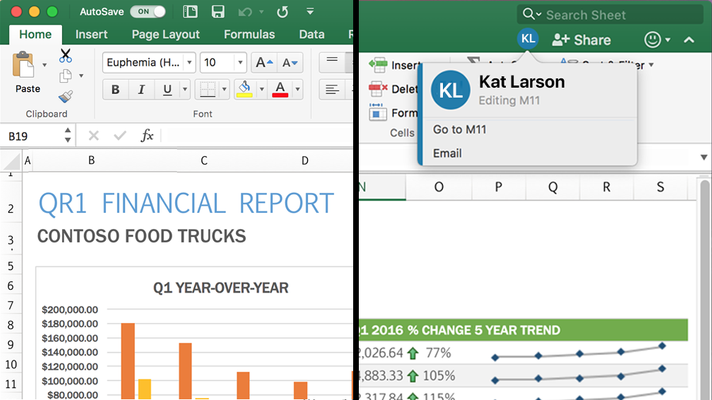Open the borders options dropdown arrow

coord(224,89)
